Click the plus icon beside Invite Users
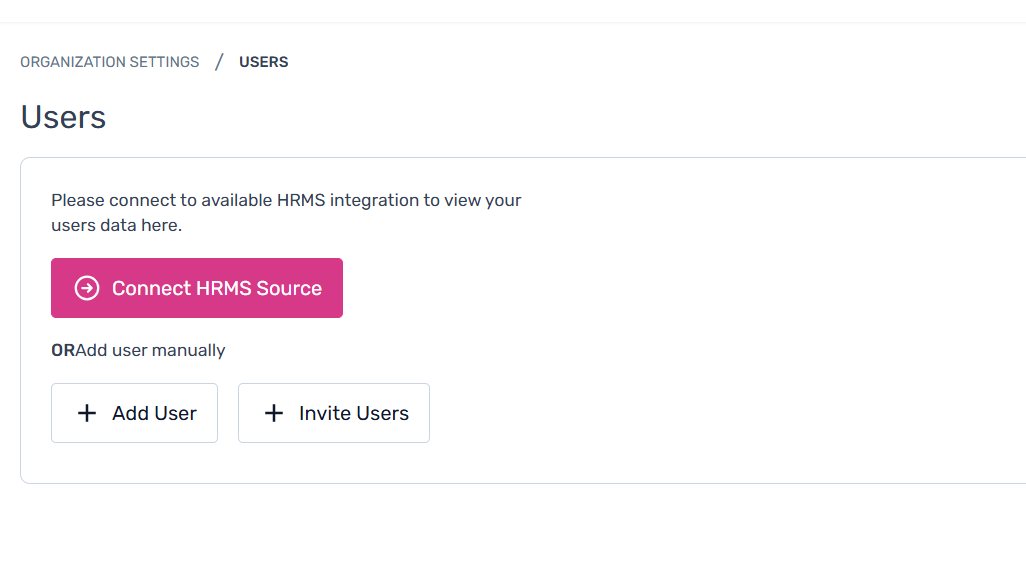Screen dimensions: 1026x570 (274, 413)
